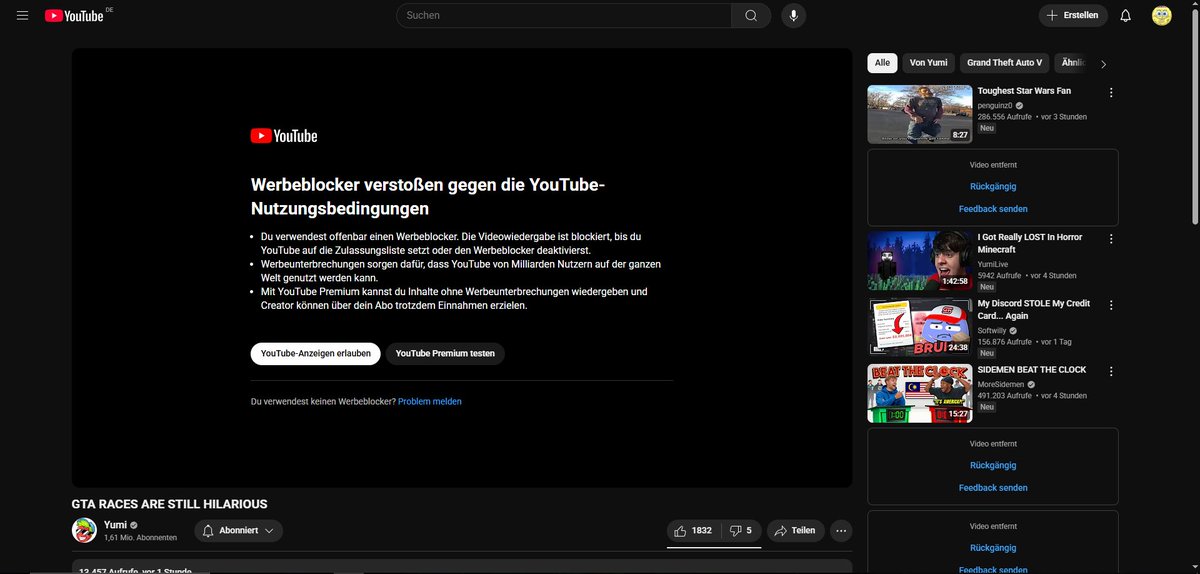Open the Yumi channel avatar
1200x574 pixels.
click(x=84, y=530)
